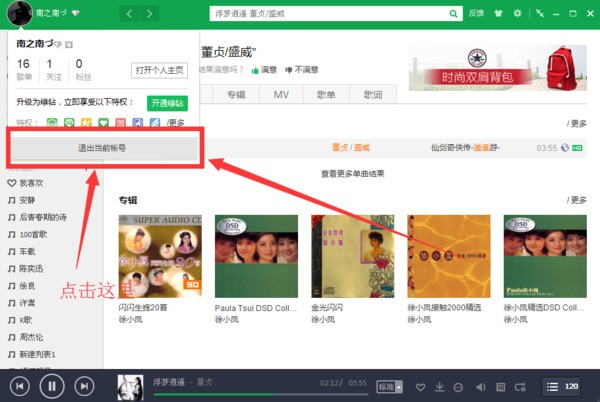Toggle the lyrics (词) display icon

(x=501, y=387)
